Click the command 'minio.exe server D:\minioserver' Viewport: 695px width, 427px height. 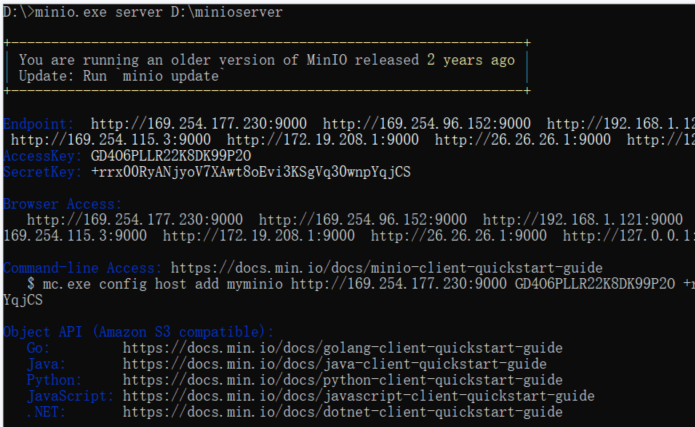coord(159,12)
